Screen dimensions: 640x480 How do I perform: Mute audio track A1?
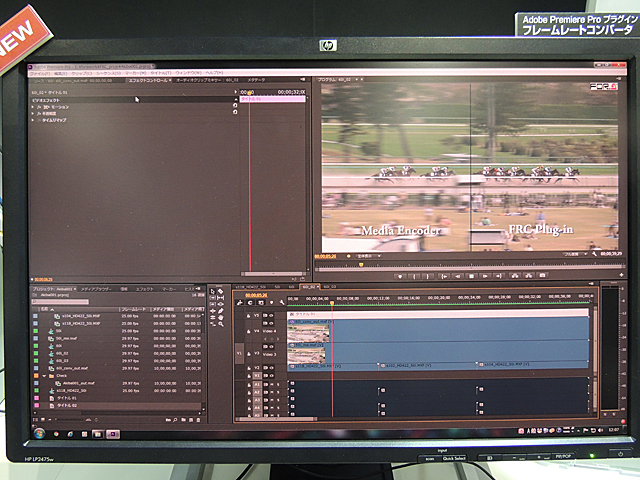pyautogui.click(x=271, y=384)
